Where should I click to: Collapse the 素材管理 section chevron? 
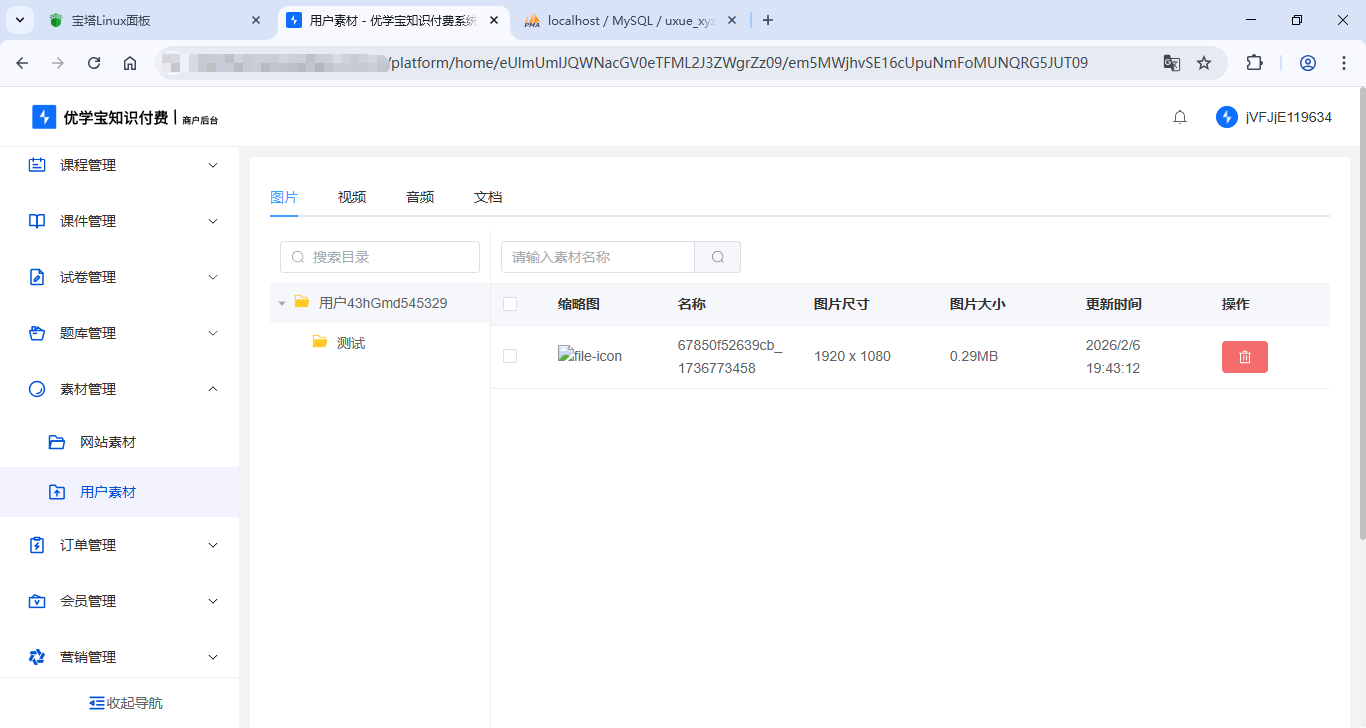[212, 389]
